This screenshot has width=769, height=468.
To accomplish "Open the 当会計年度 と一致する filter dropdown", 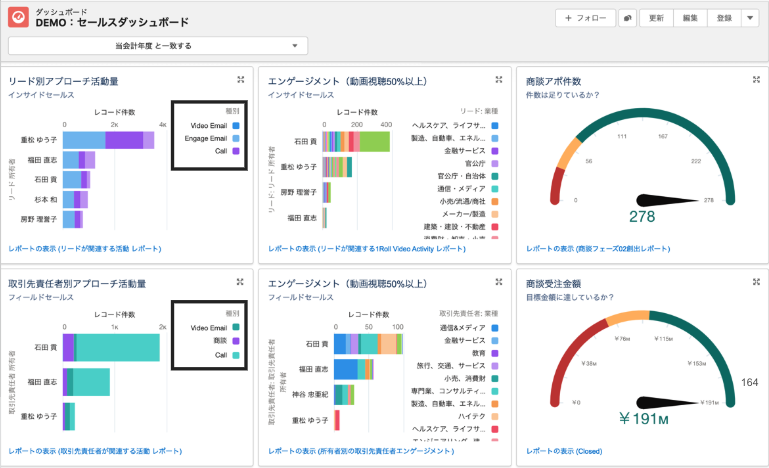I will pyautogui.click(x=158, y=46).
